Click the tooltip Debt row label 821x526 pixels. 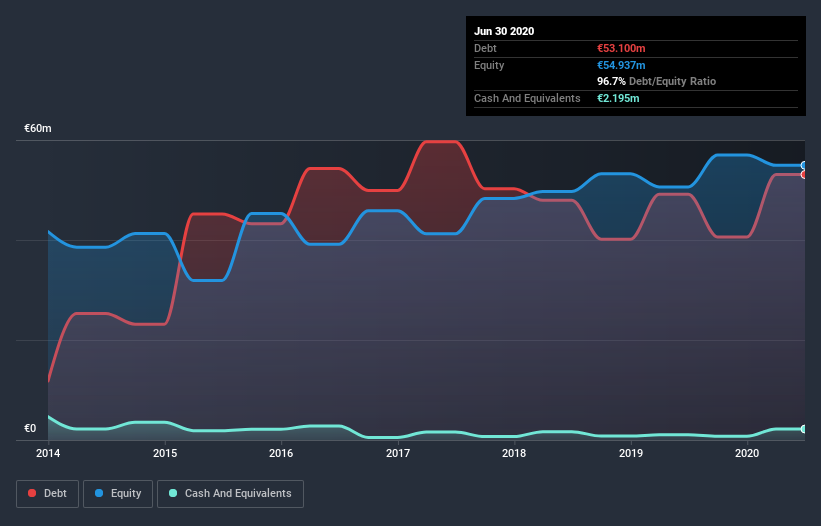point(485,48)
